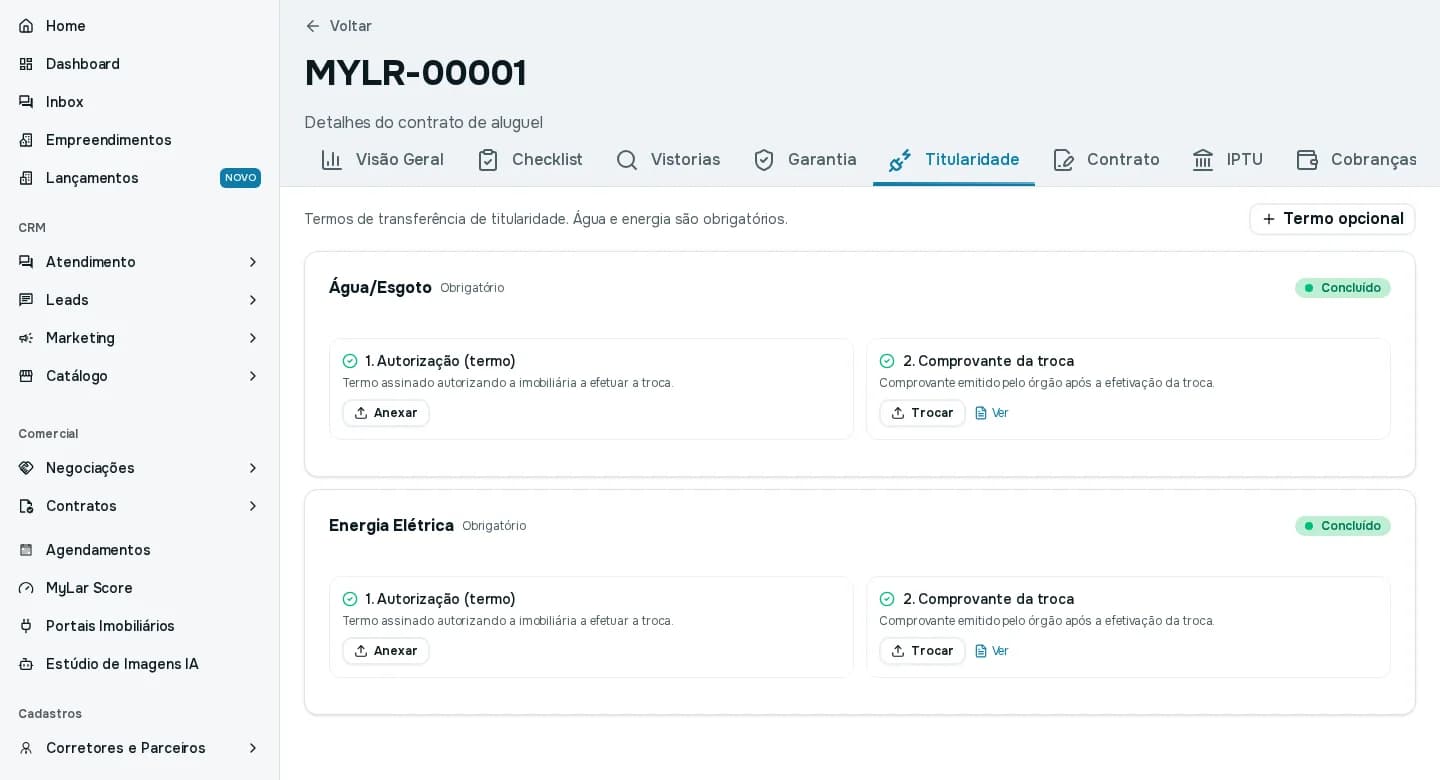Expand the Marketing submenu chevron
The image size is (1440, 780).
point(253,338)
